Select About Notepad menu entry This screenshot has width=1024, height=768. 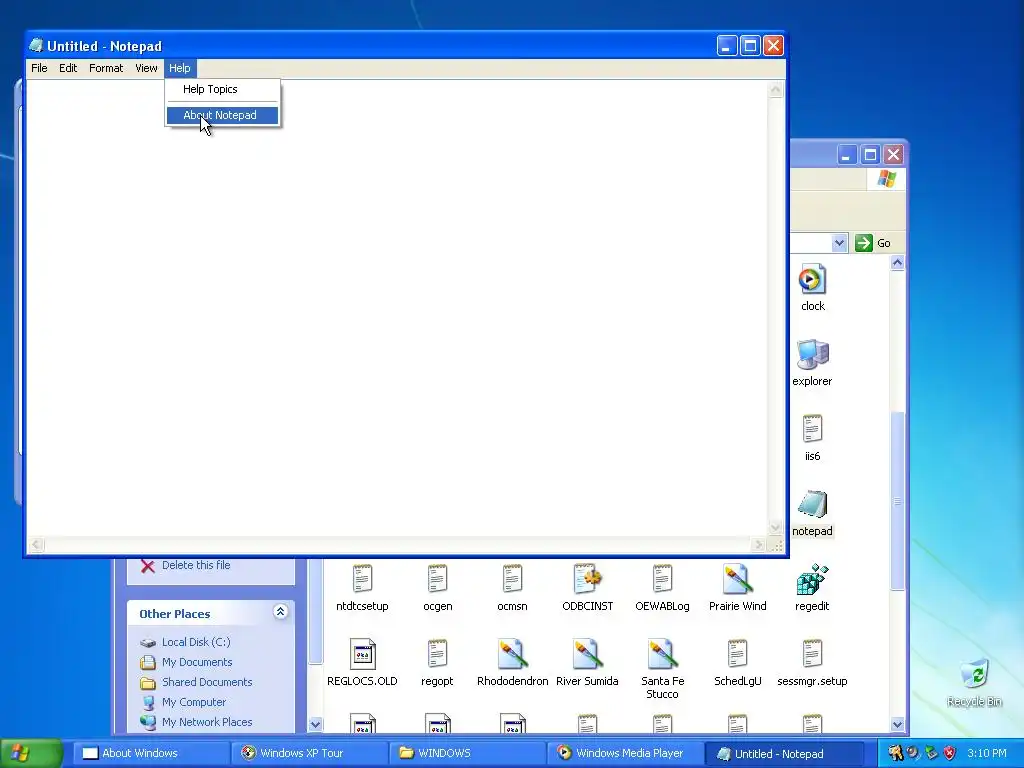coord(223,115)
